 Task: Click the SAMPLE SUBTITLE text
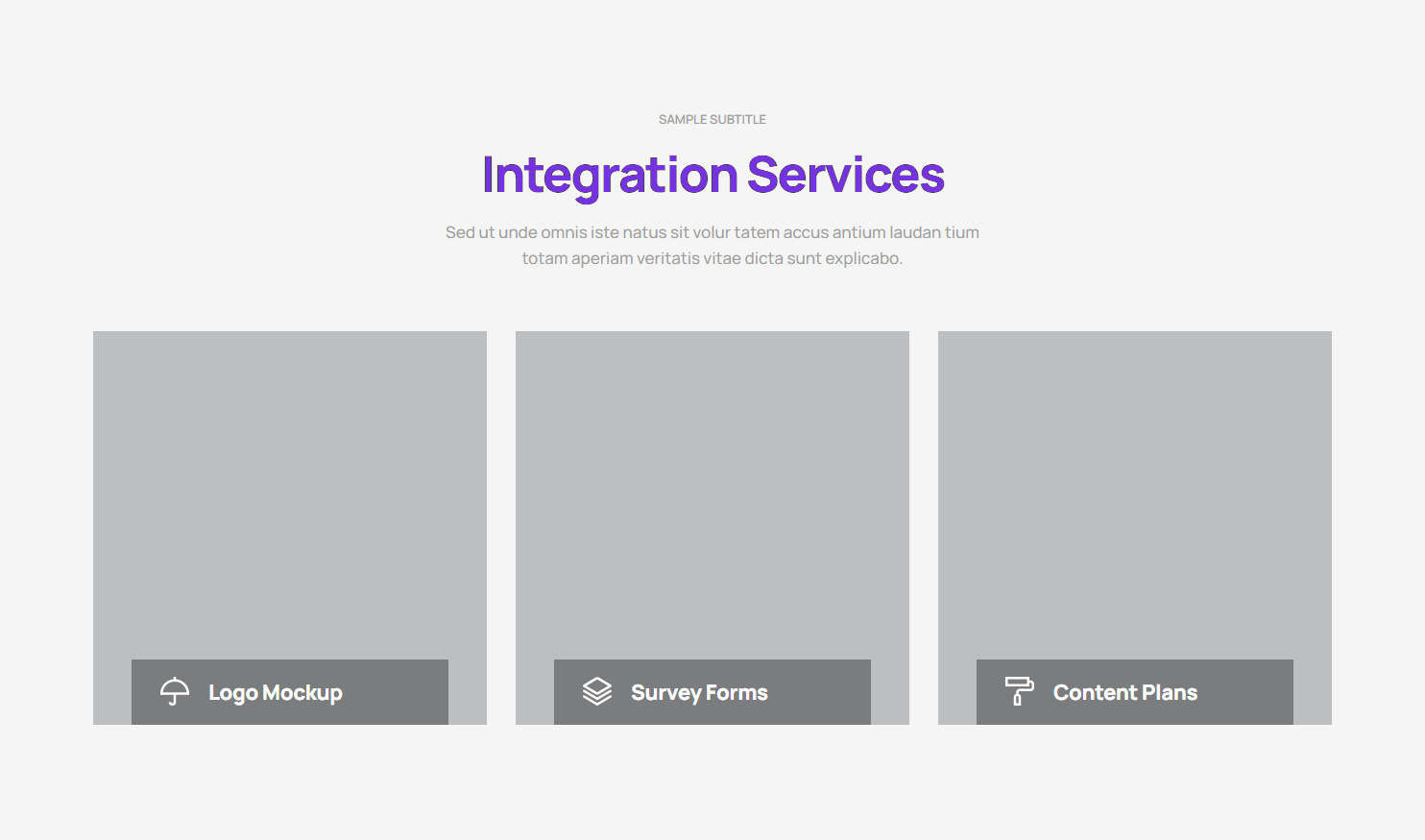[x=712, y=120]
